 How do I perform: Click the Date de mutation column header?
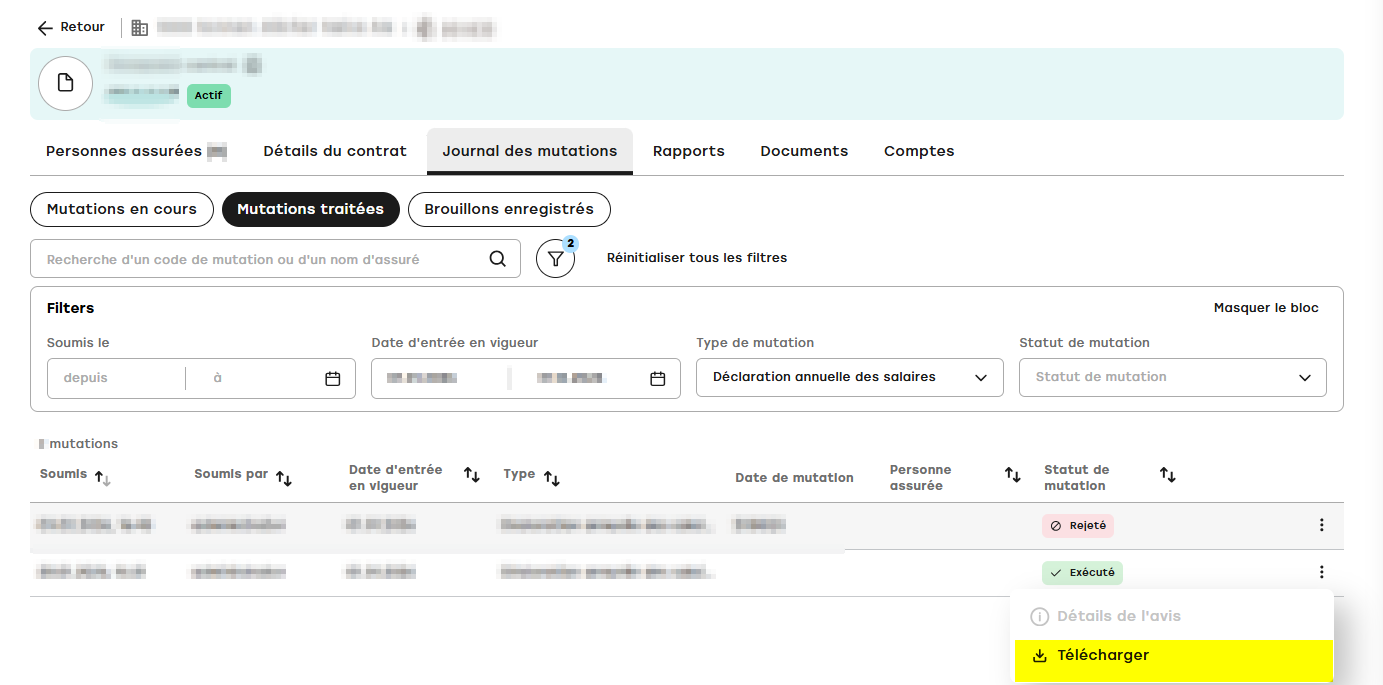pyautogui.click(x=794, y=478)
